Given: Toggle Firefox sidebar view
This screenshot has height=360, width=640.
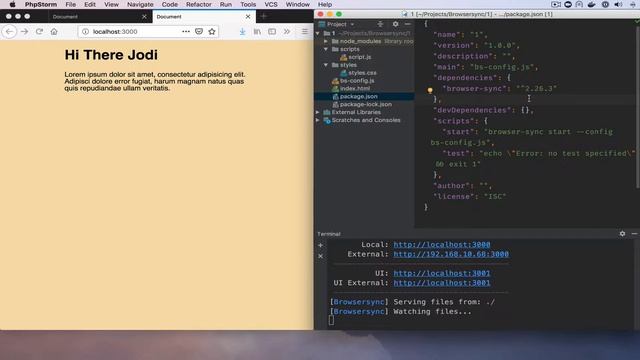Looking at the screenshot, I should tap(272, 31).
